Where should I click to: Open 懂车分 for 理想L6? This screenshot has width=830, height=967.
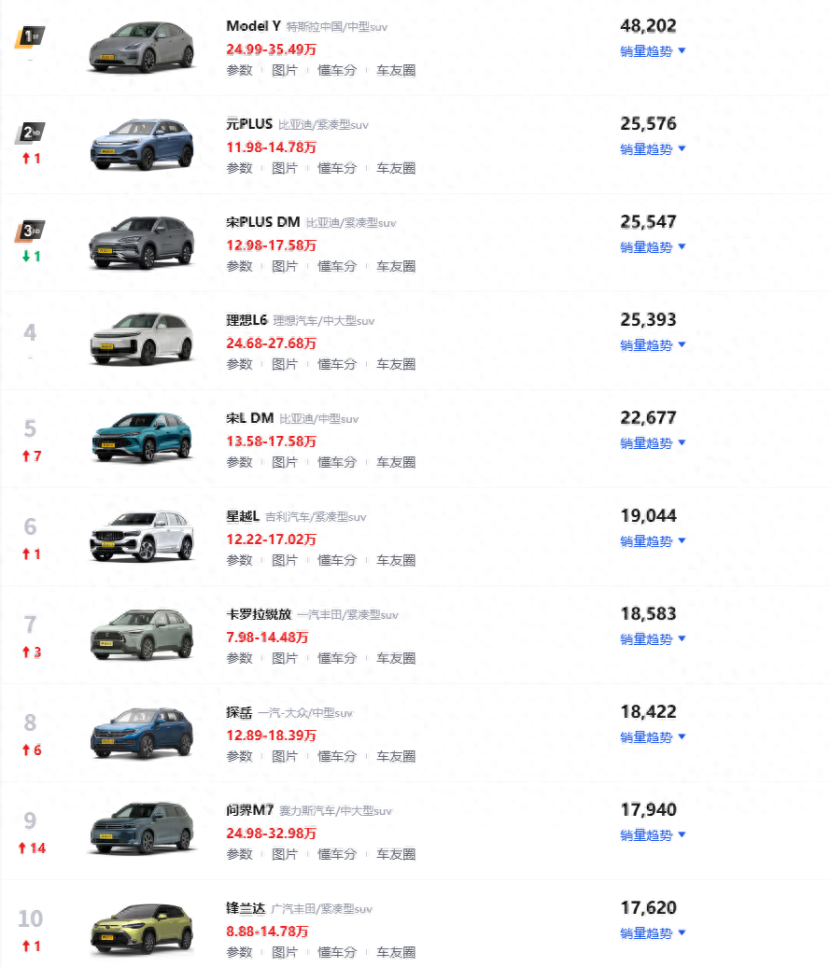[x=337, y=364]
